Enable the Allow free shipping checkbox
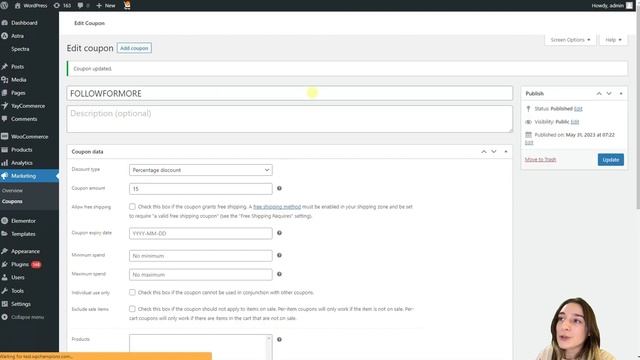 [x=132, y=207]
